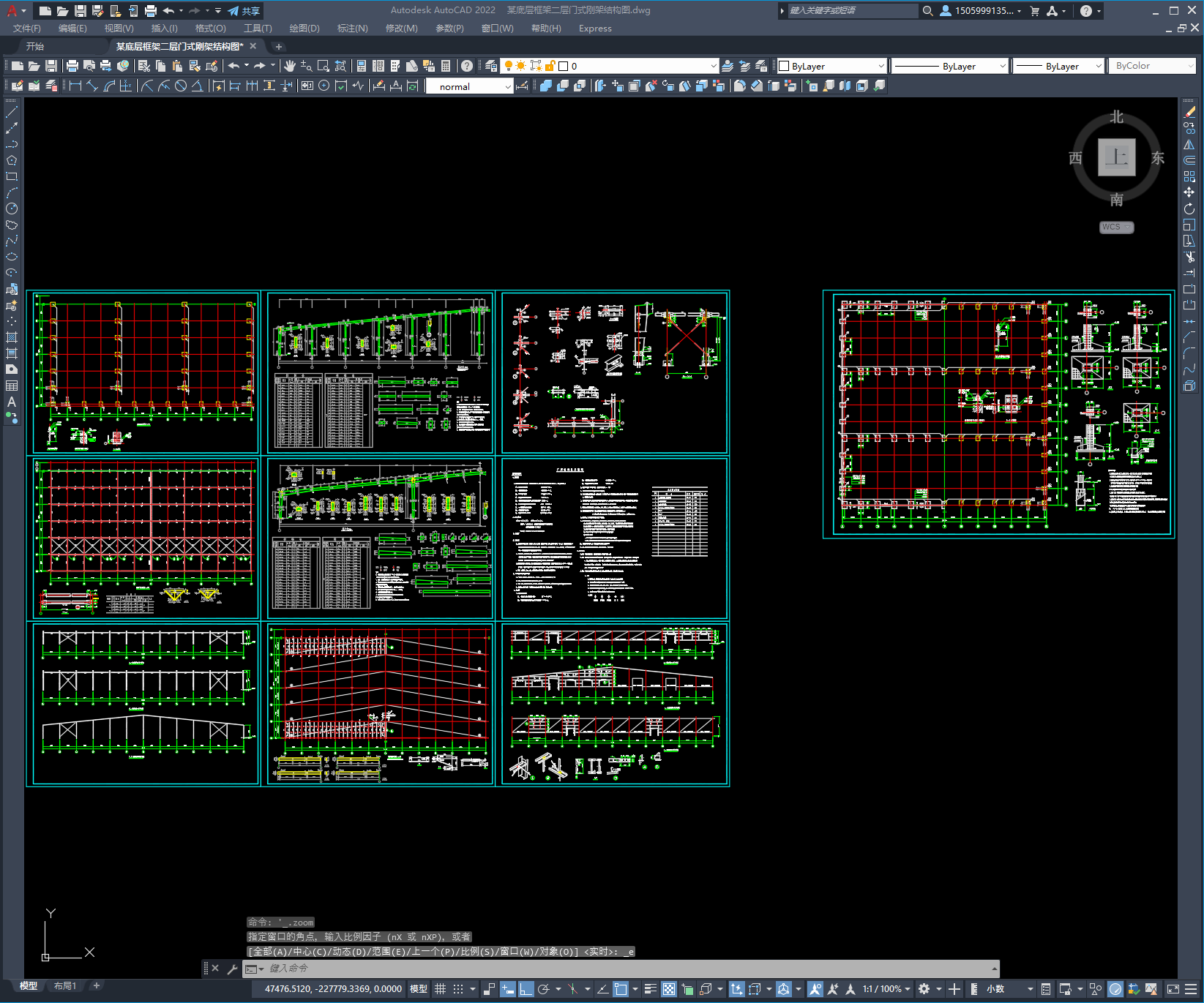
Task: Switch to the 布局1 layout tab
Action: coord(65,986)
